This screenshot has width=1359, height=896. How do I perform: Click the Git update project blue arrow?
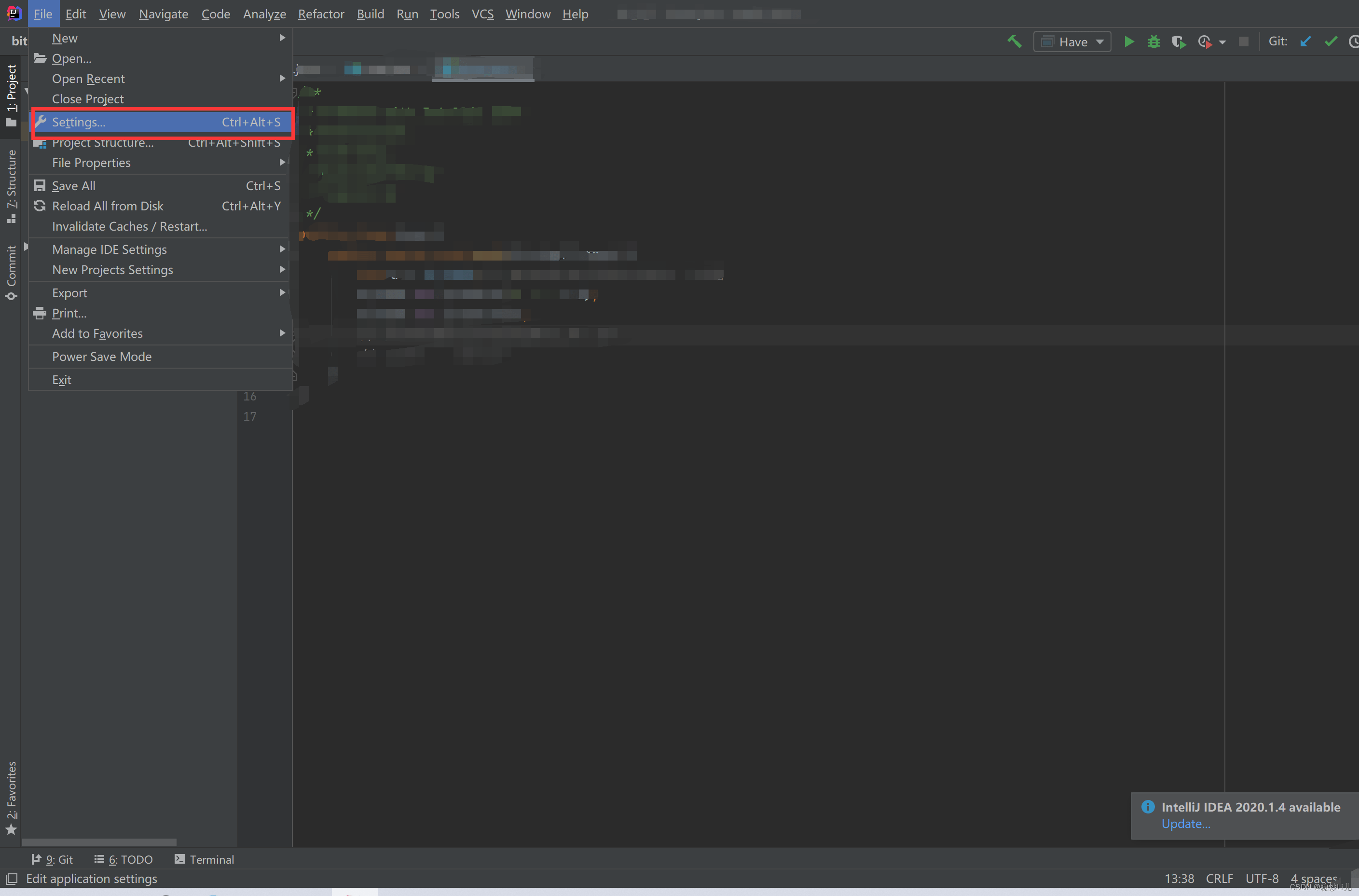click(1305, 41)
